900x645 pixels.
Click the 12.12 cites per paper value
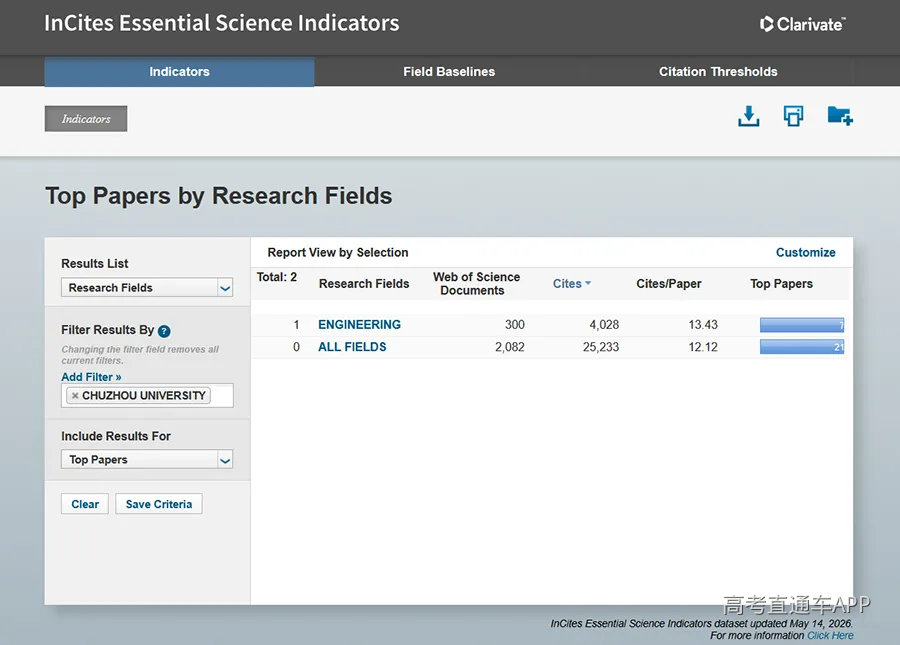tap(703, 347)
